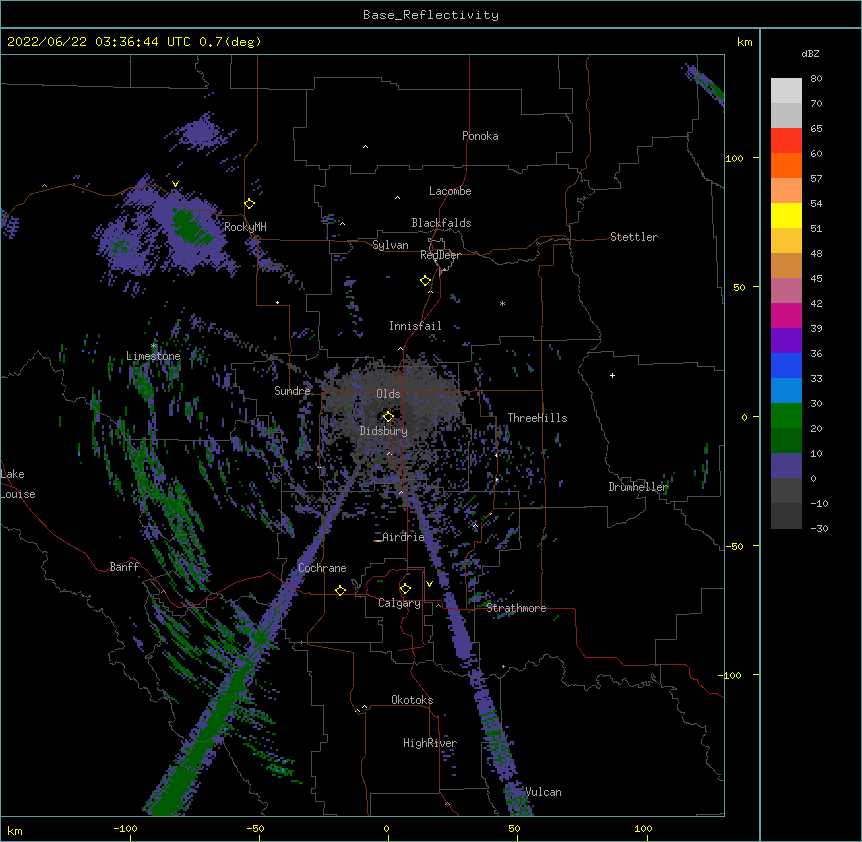Click the yellow diamond marker south of Cochrane
This screenshot has height=842, width=862.
point(340,590)
